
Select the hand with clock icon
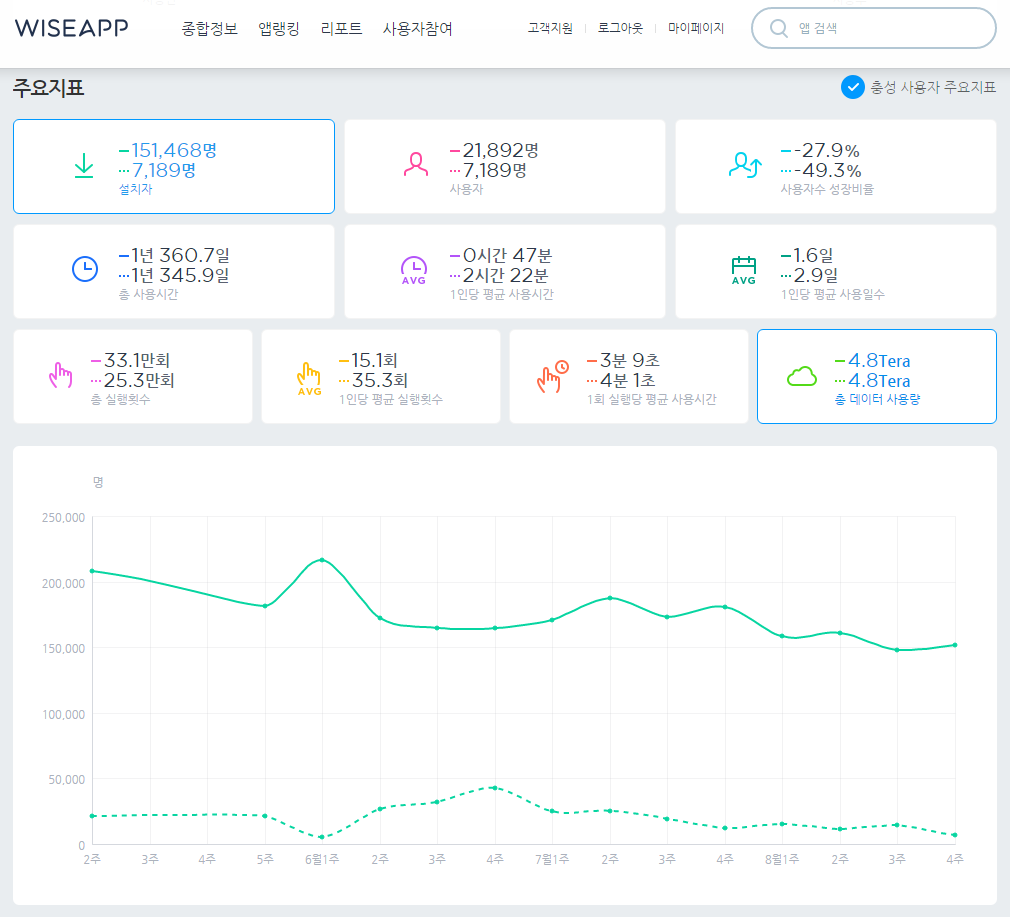point(553,377)
